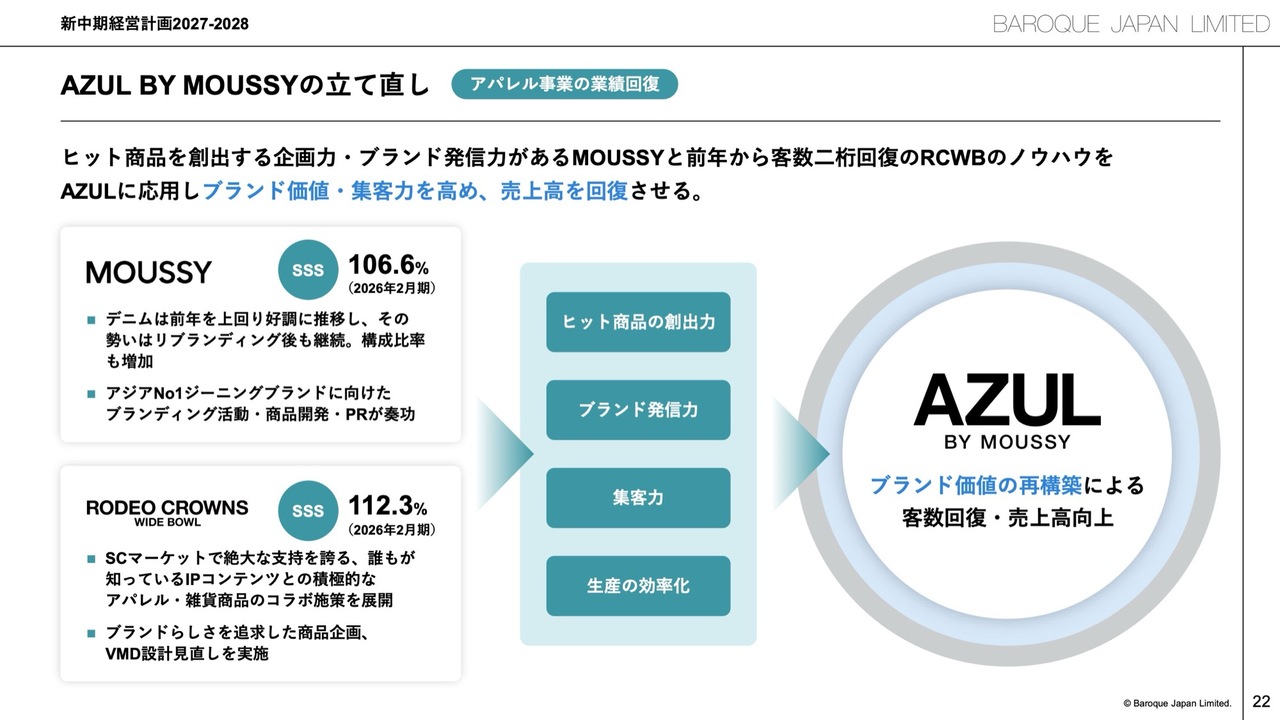Click the BAROQUE JAPAN LIMITED header logo

point(1130,24)
